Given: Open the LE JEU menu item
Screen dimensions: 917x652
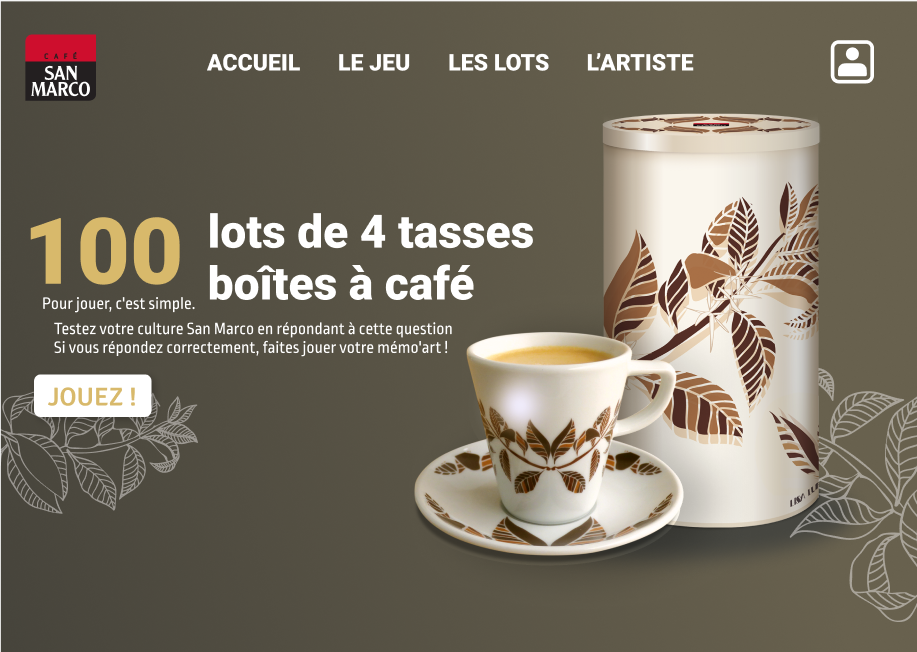Looking at the screenshot, I should pyautogui.click(x=374, y=63).
